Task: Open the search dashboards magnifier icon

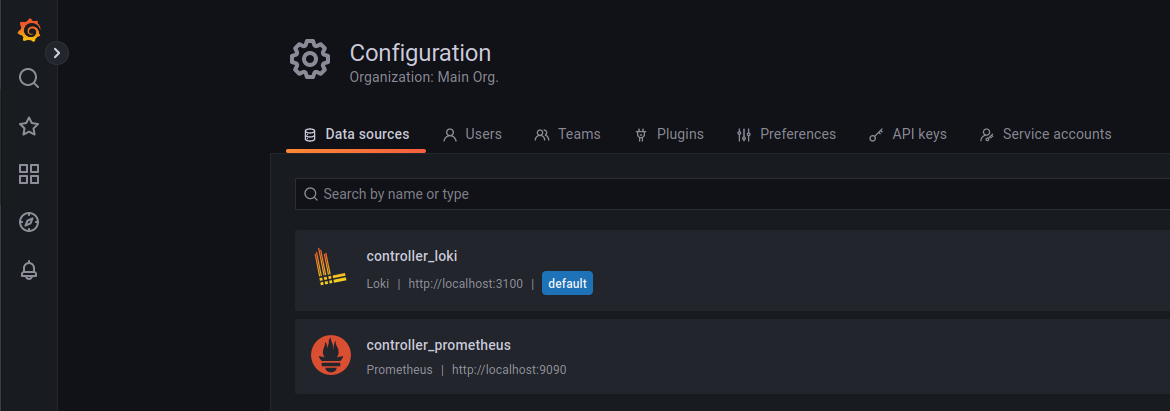Action: (x=28, y=78)
